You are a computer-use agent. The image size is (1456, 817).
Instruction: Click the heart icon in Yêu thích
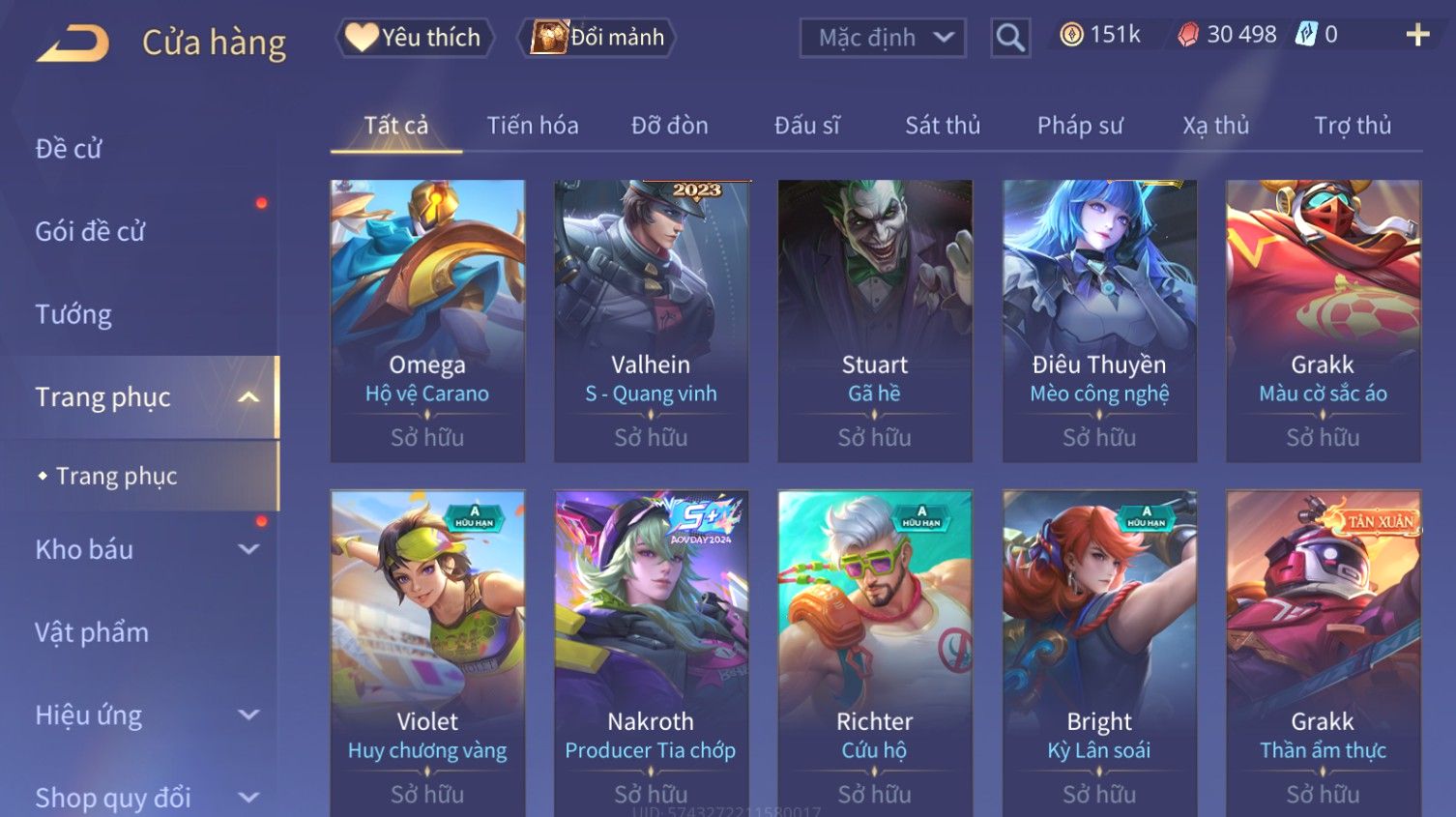(x=361, y=38)
